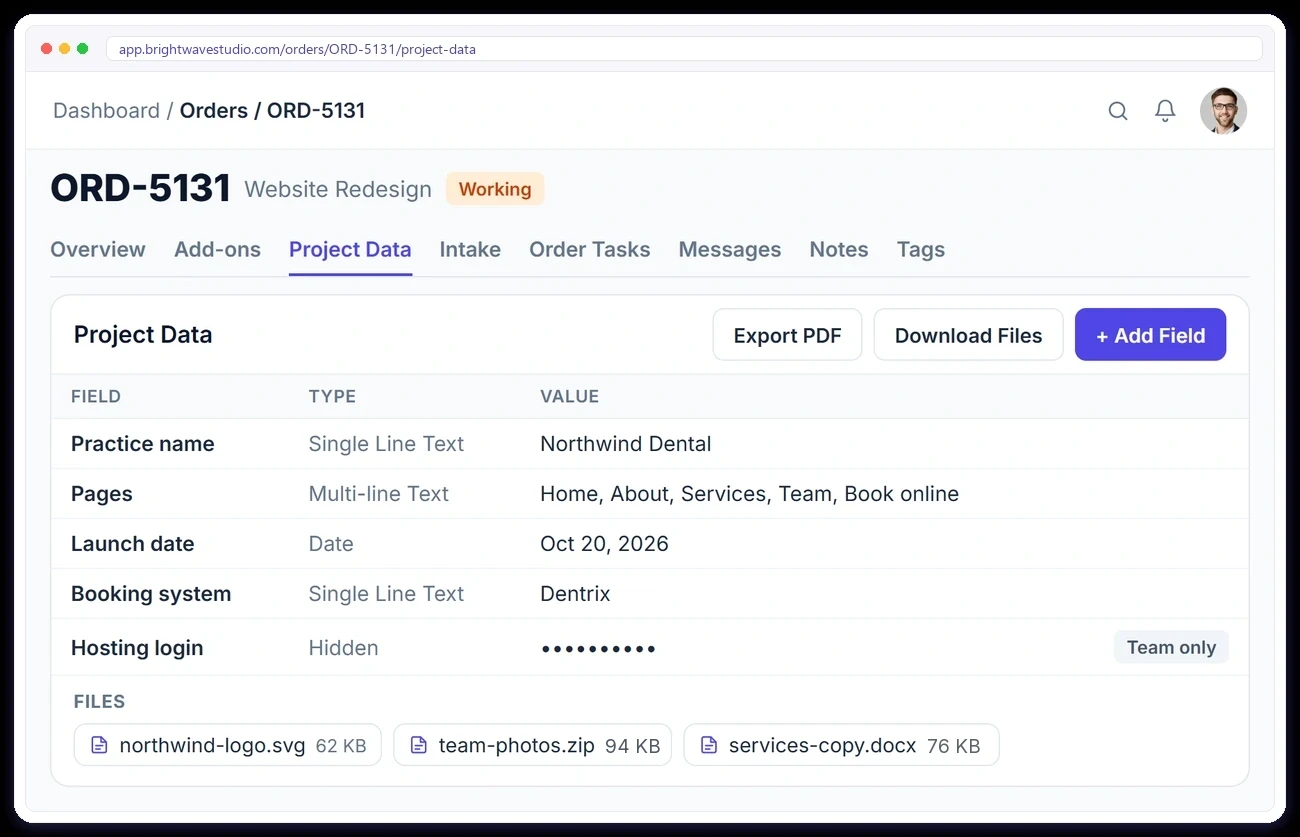Click the Pages field label
Viewport: 1300px width, 837px height.
pyautogui.click(x=102, y=494)
